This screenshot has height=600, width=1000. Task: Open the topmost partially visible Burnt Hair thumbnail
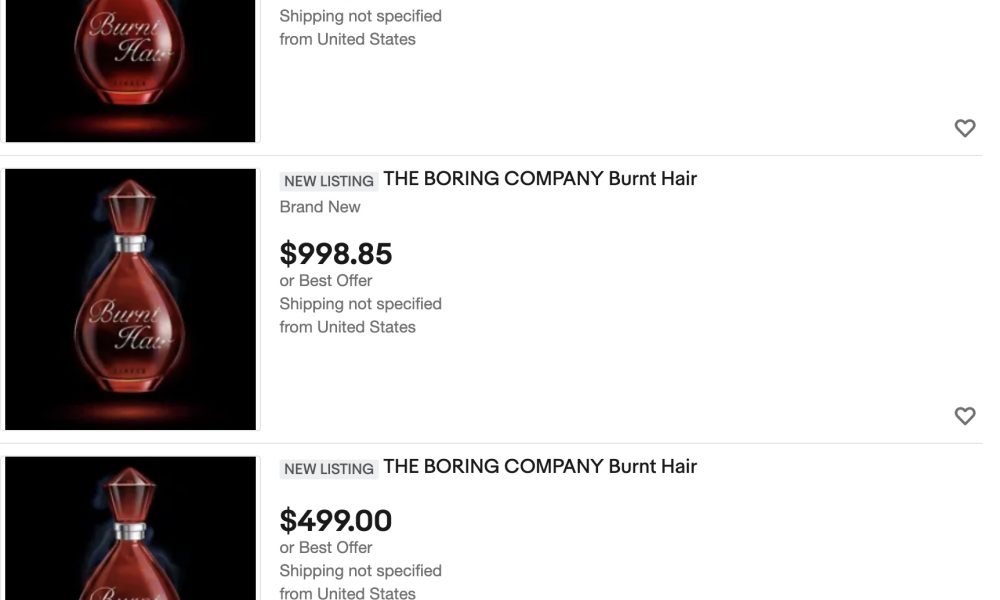[x=131, y=71]
